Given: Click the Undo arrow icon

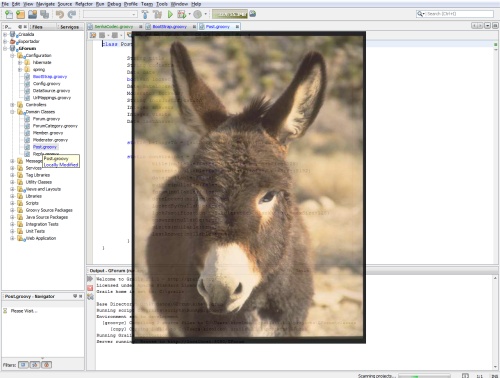Looking at the screenshot, I should point(60,14).
